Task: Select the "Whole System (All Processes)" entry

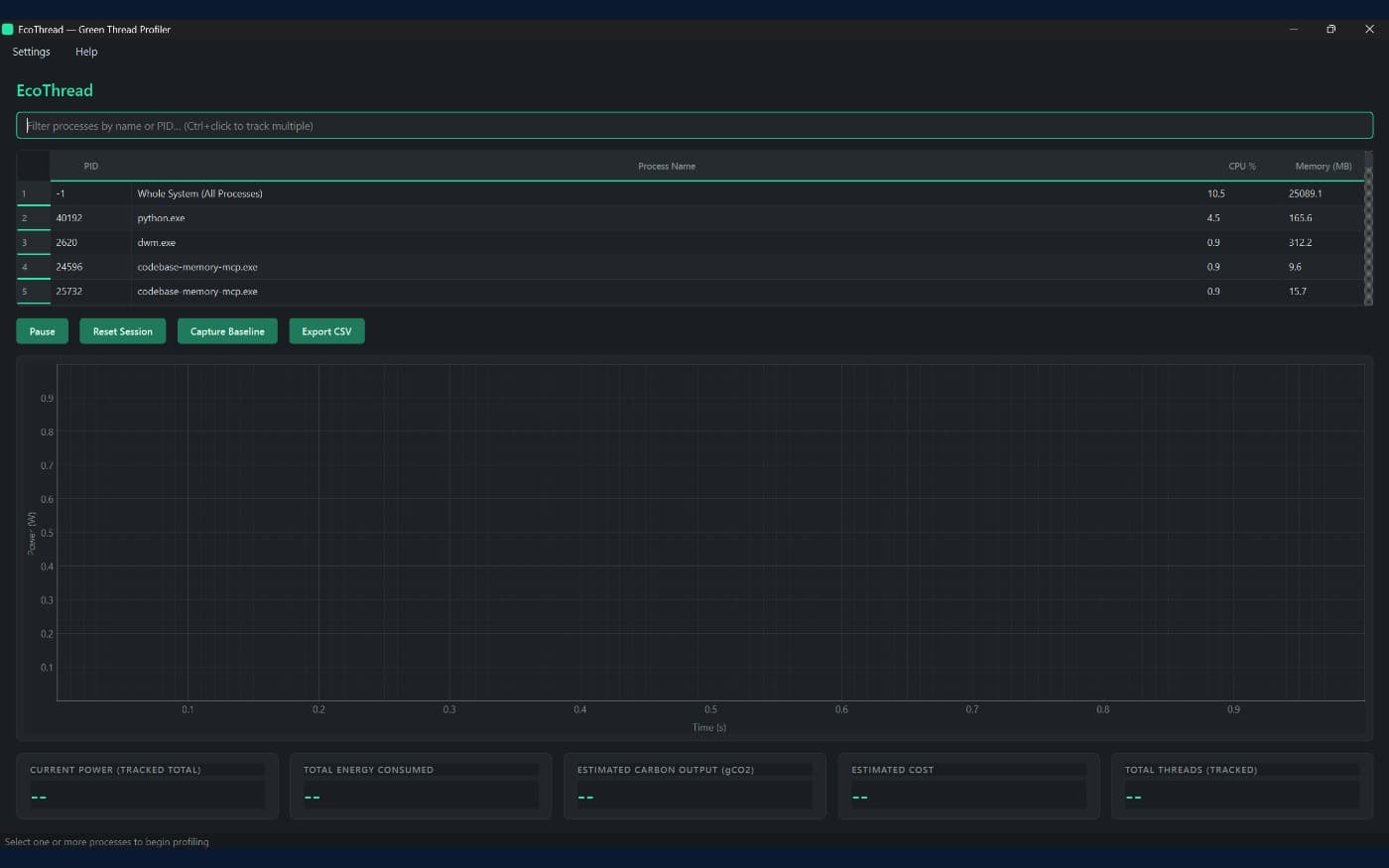Action: [199, 193]
